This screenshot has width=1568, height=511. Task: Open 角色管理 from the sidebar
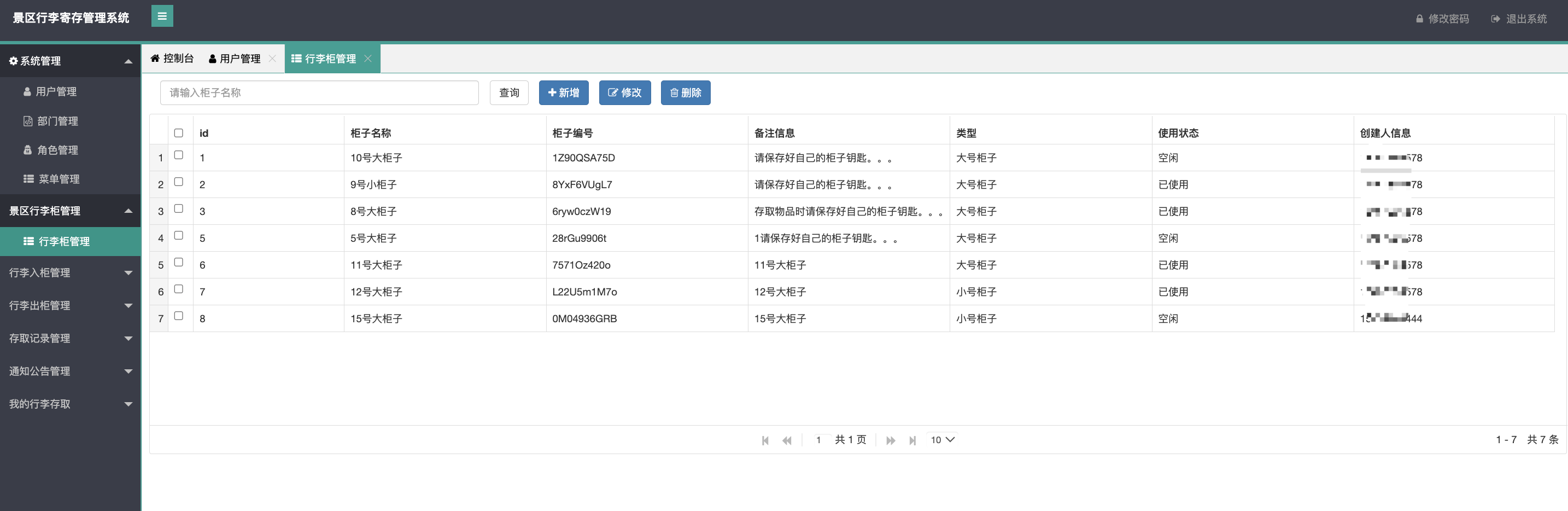(x=70, y=150)
